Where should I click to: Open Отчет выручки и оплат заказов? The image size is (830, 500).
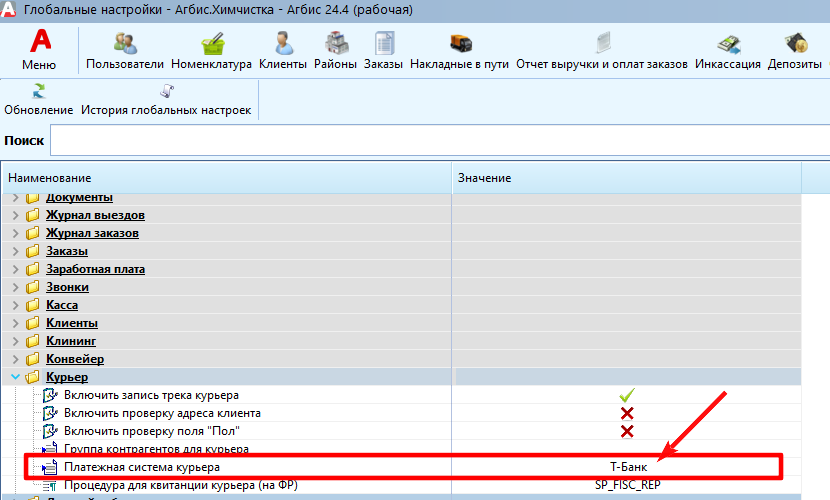pyautogui.click(x=601, y=52)
